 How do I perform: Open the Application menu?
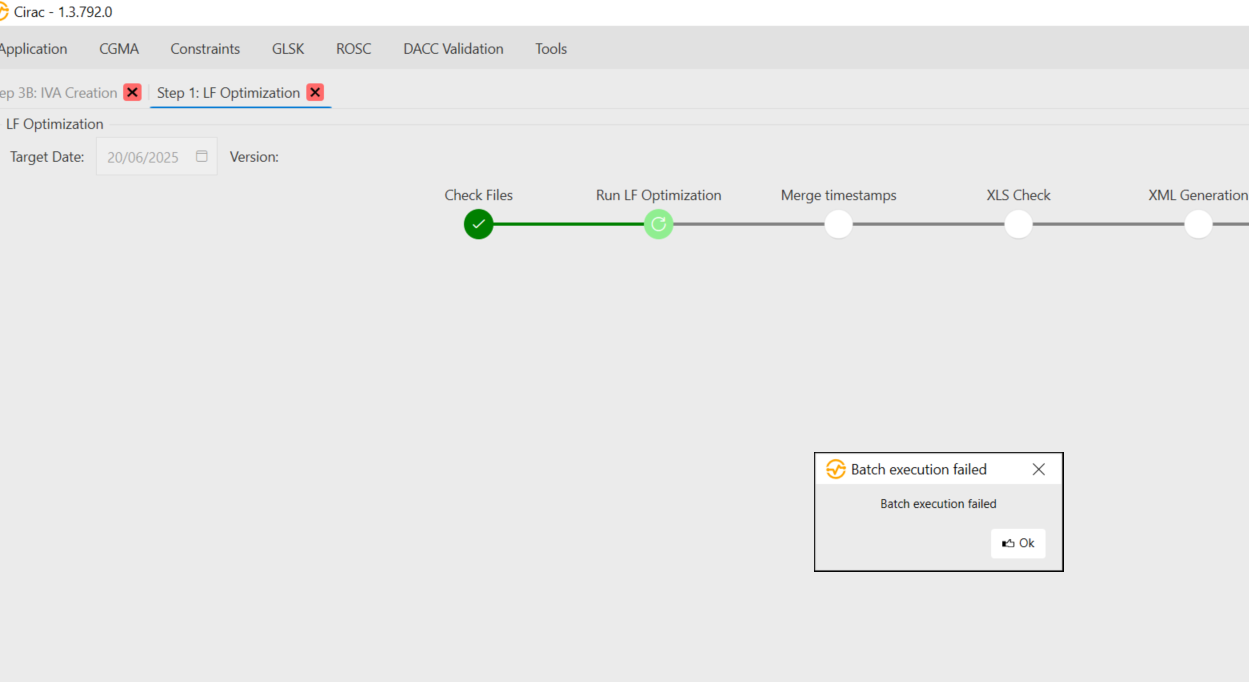33,48
